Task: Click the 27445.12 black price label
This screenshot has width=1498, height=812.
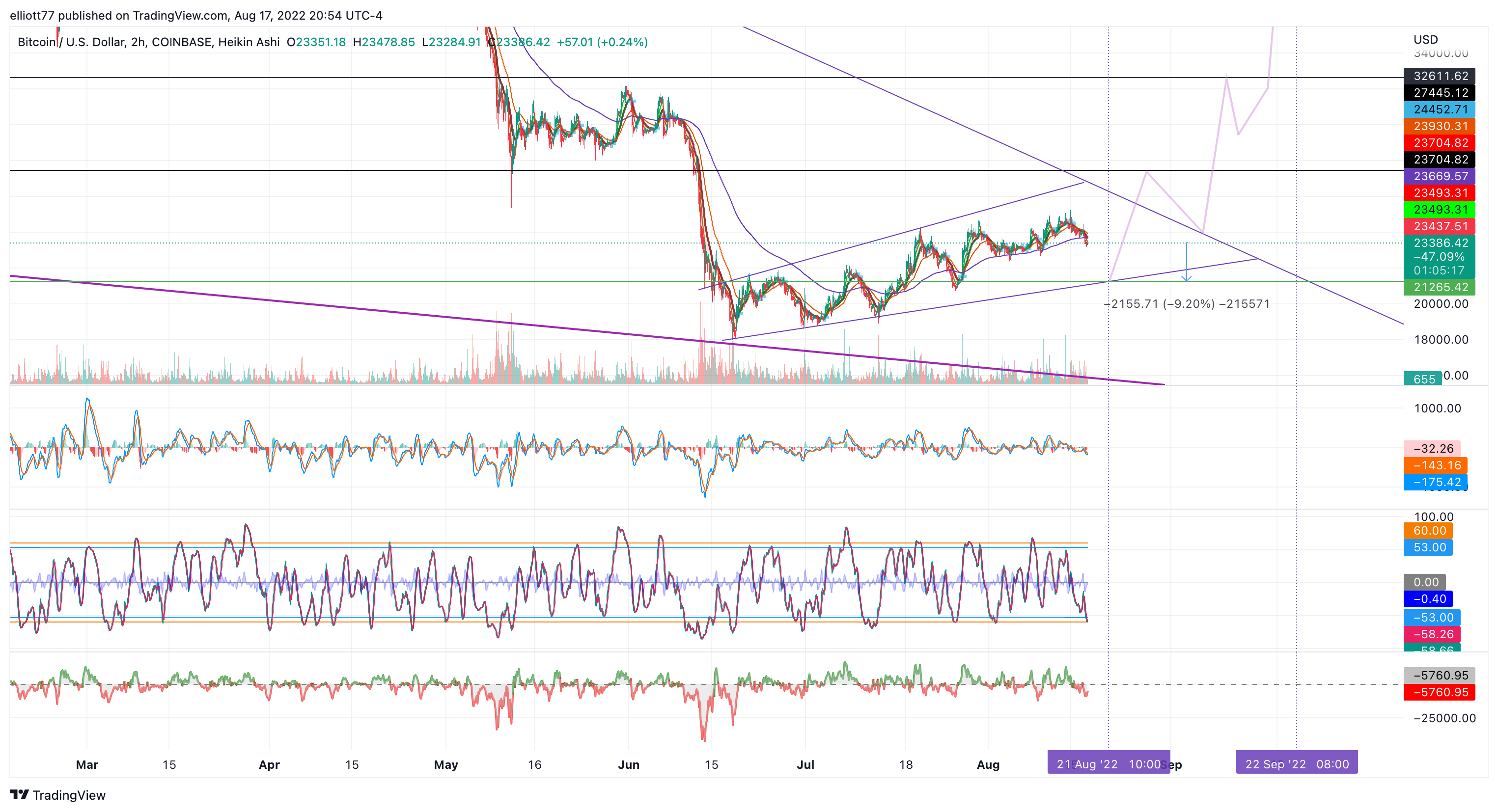Action: 1439,92
